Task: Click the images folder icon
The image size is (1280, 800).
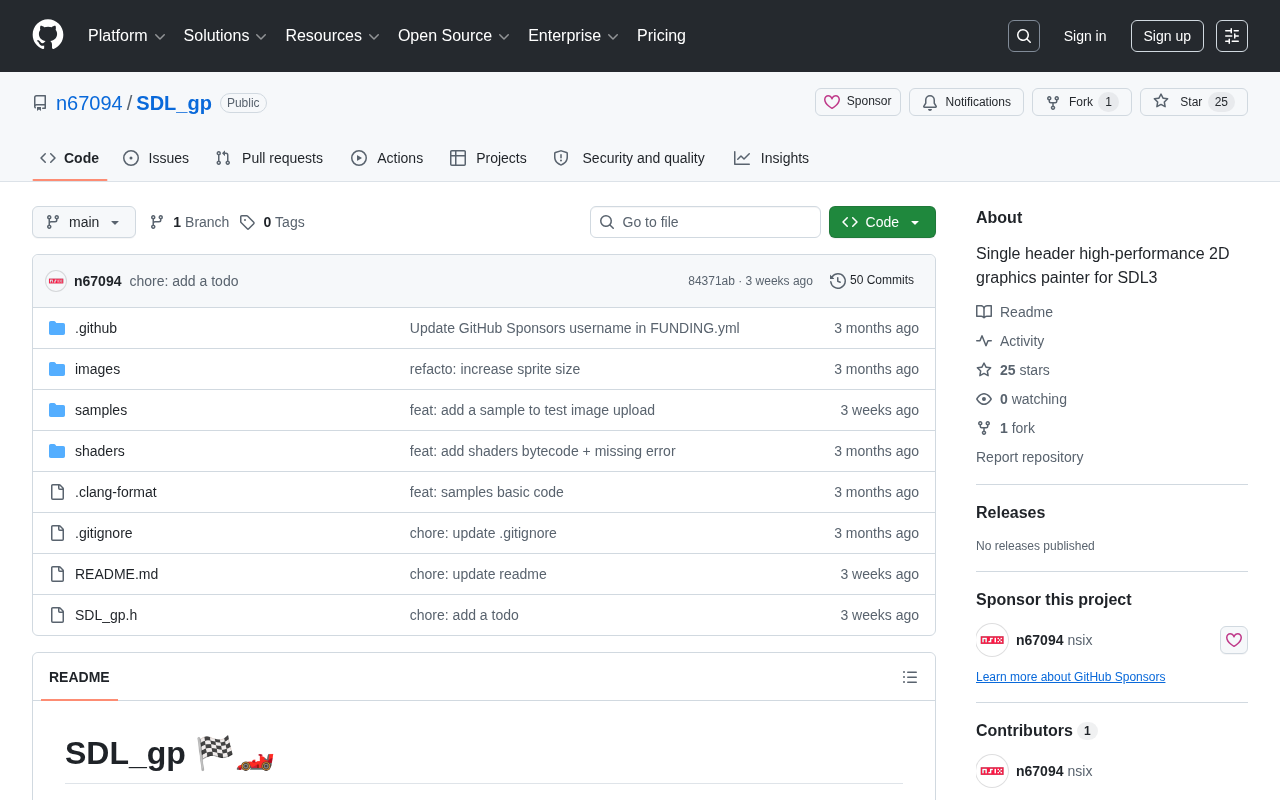Action: click(x=57, y=369)
